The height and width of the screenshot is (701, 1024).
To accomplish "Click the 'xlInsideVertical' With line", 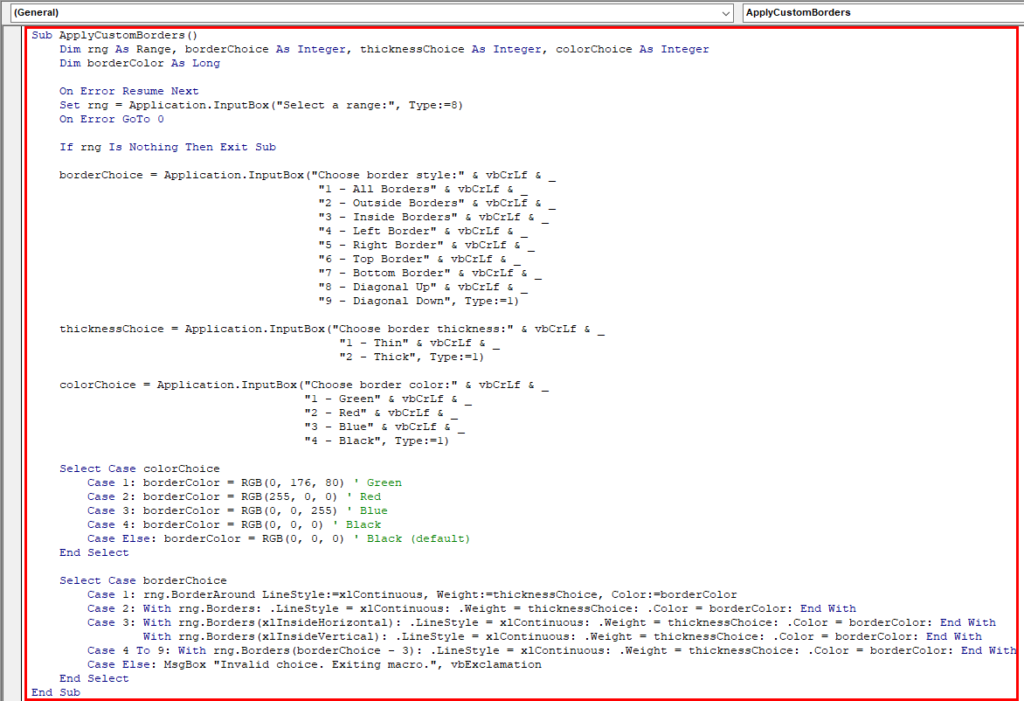I will click(562, 637).
